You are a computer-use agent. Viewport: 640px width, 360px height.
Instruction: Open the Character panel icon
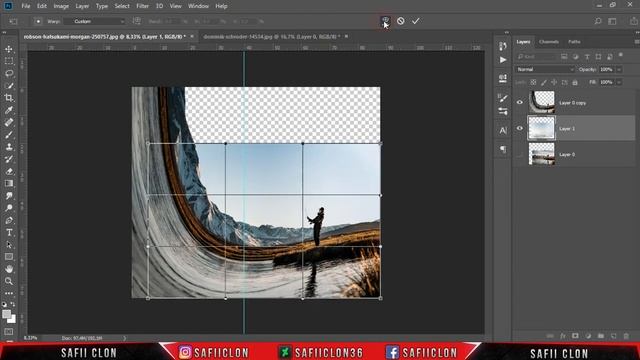[x=503, y=131]
